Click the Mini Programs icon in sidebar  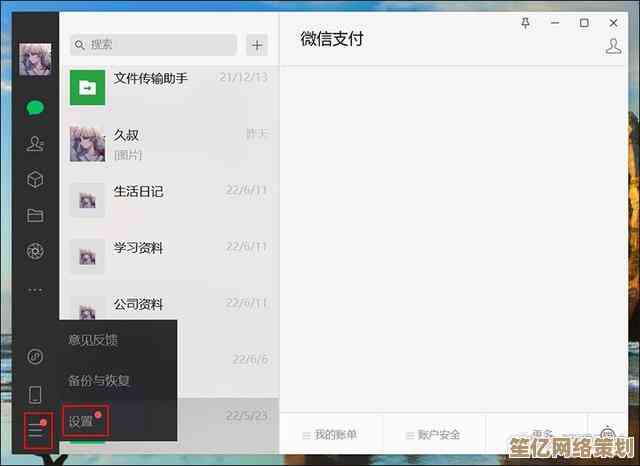coord(36,356)
